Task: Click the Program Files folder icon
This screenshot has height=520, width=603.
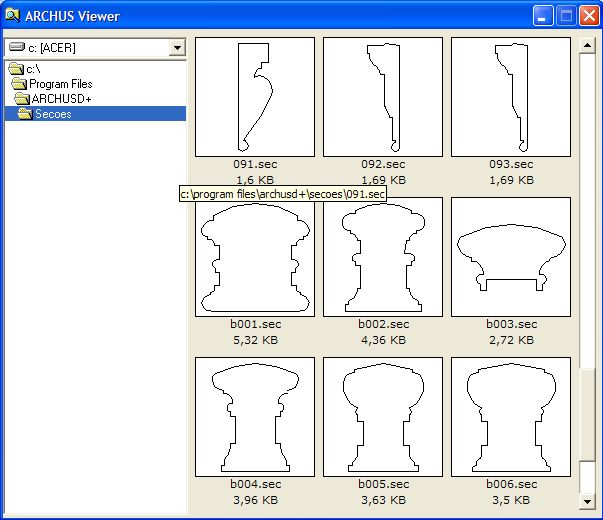Action: tap(19, 83)
